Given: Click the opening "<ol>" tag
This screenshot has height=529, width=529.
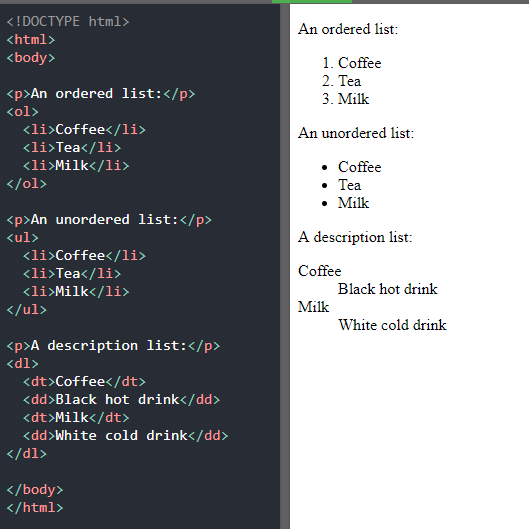Looking at the screenshot, I should coord(23,112).
